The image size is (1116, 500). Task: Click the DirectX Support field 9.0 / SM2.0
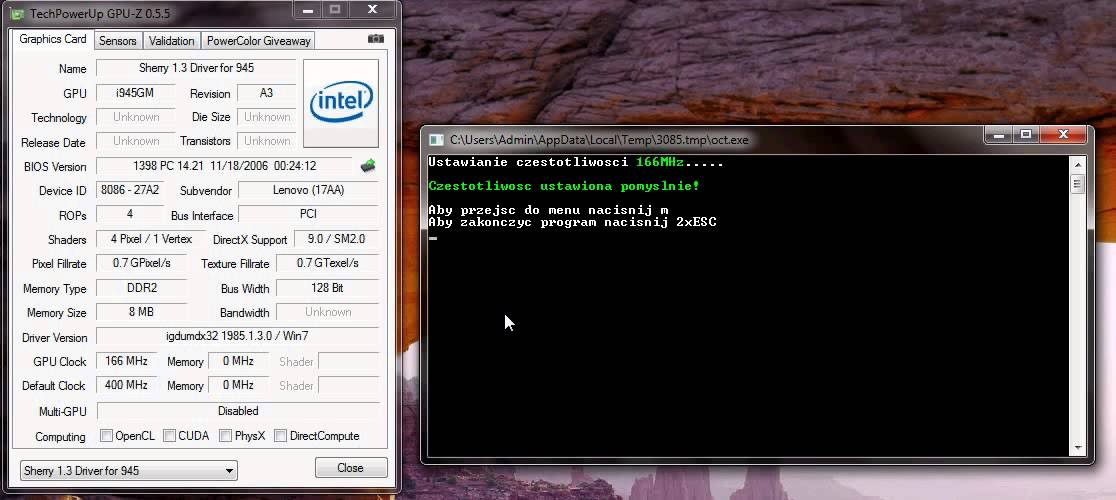[x=335, y=239]
